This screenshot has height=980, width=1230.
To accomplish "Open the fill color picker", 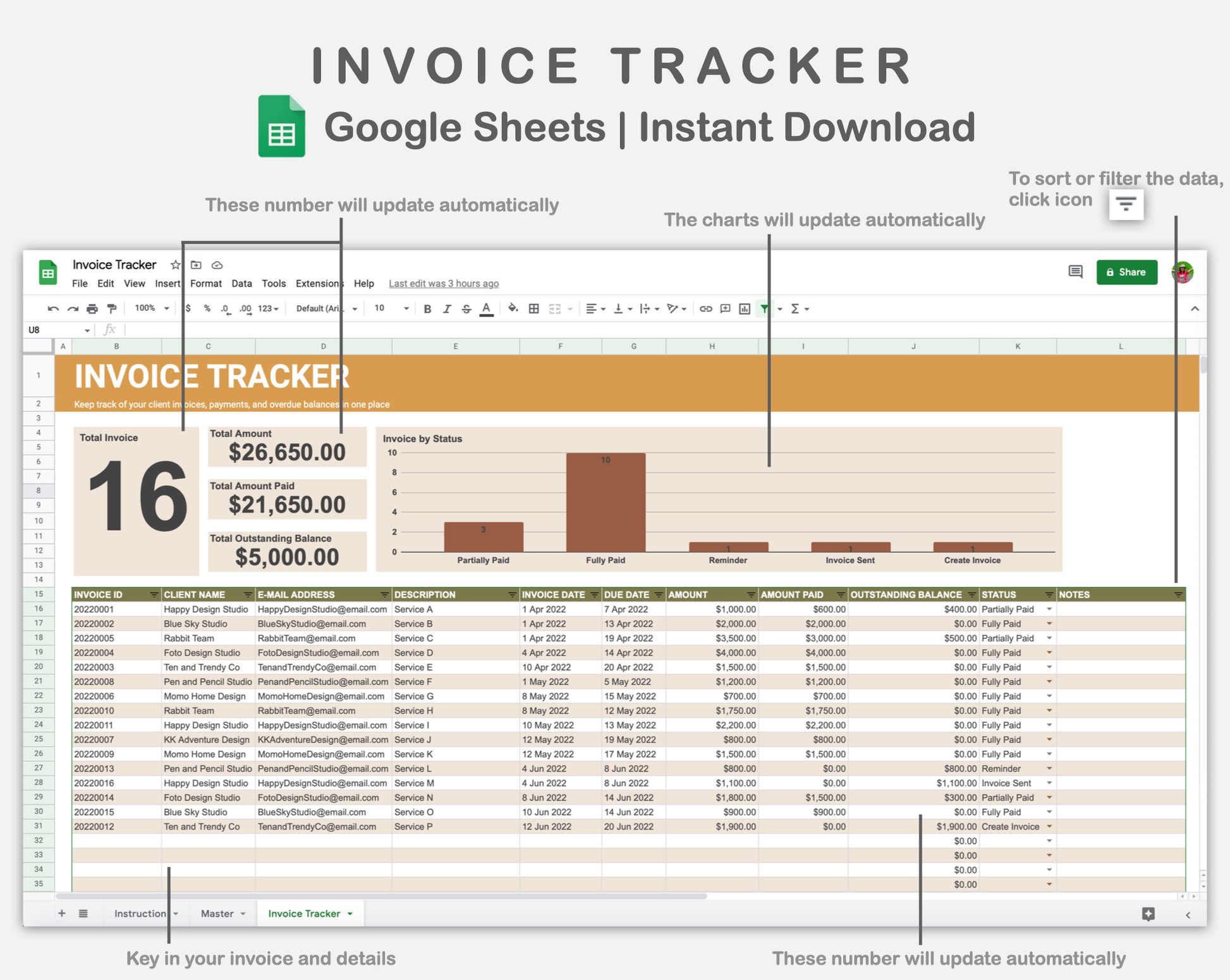I will coord(513,309).
